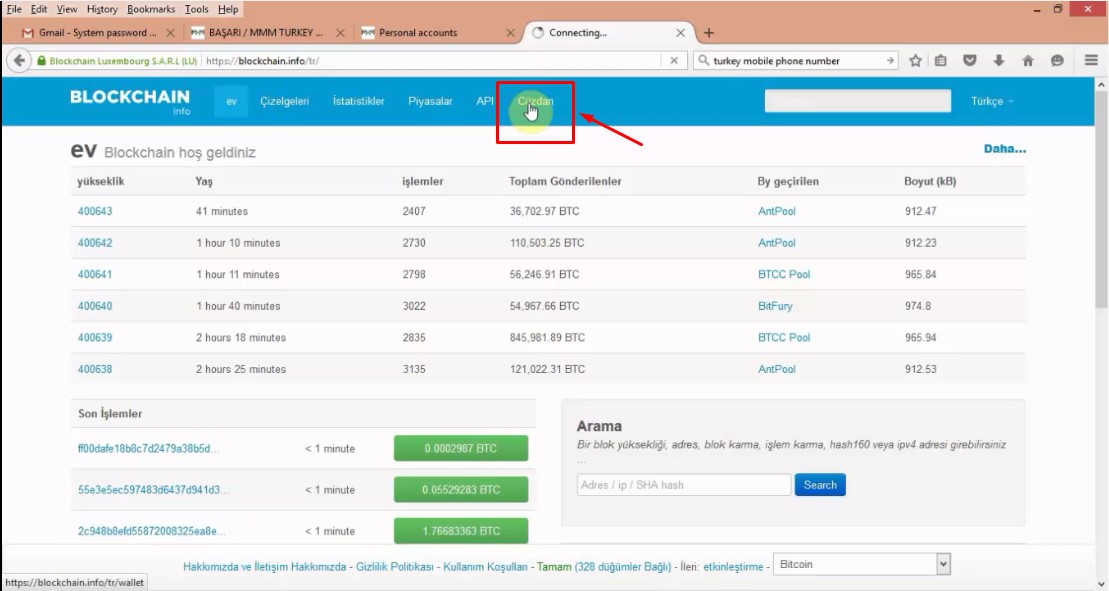The image size is (1109, 591).
Task: Click the blue Search button
Action: pyautogui.click(x=820, y=485)
